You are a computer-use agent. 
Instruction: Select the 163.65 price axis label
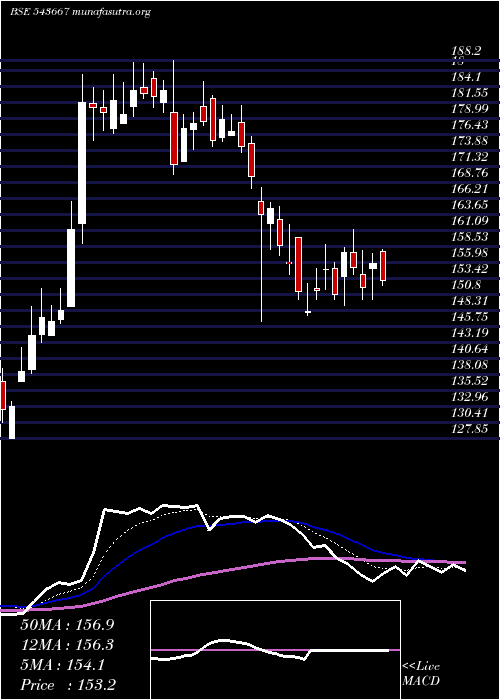[x=469, y=205]
